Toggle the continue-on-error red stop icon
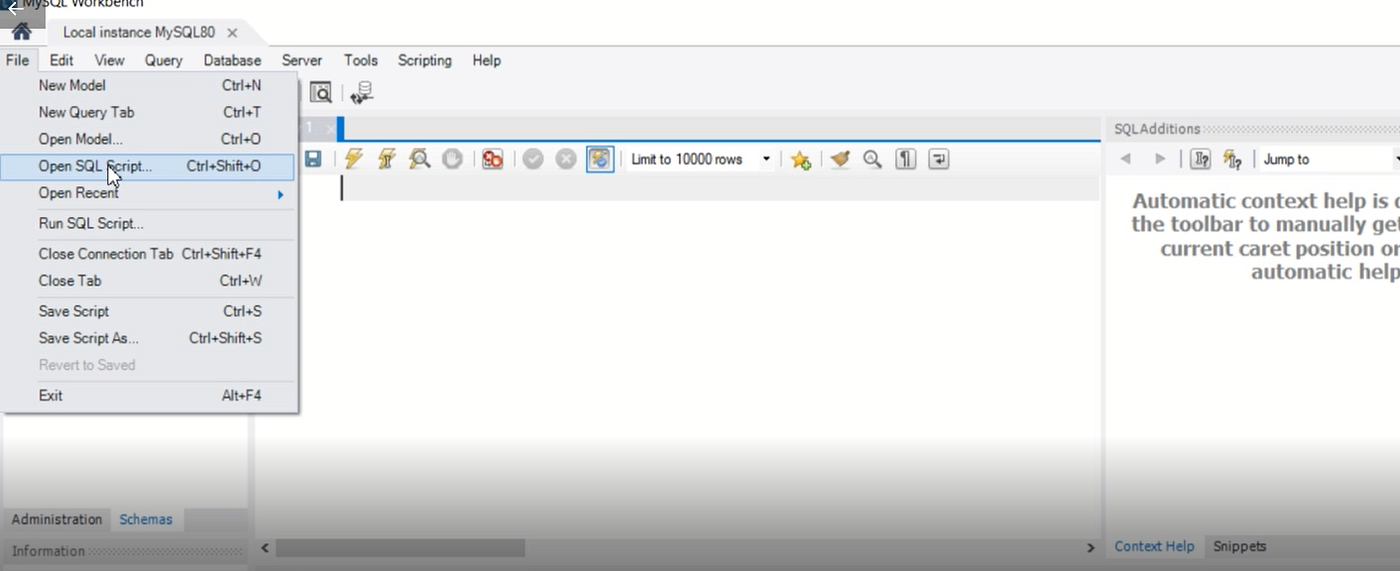 point(492,159)
